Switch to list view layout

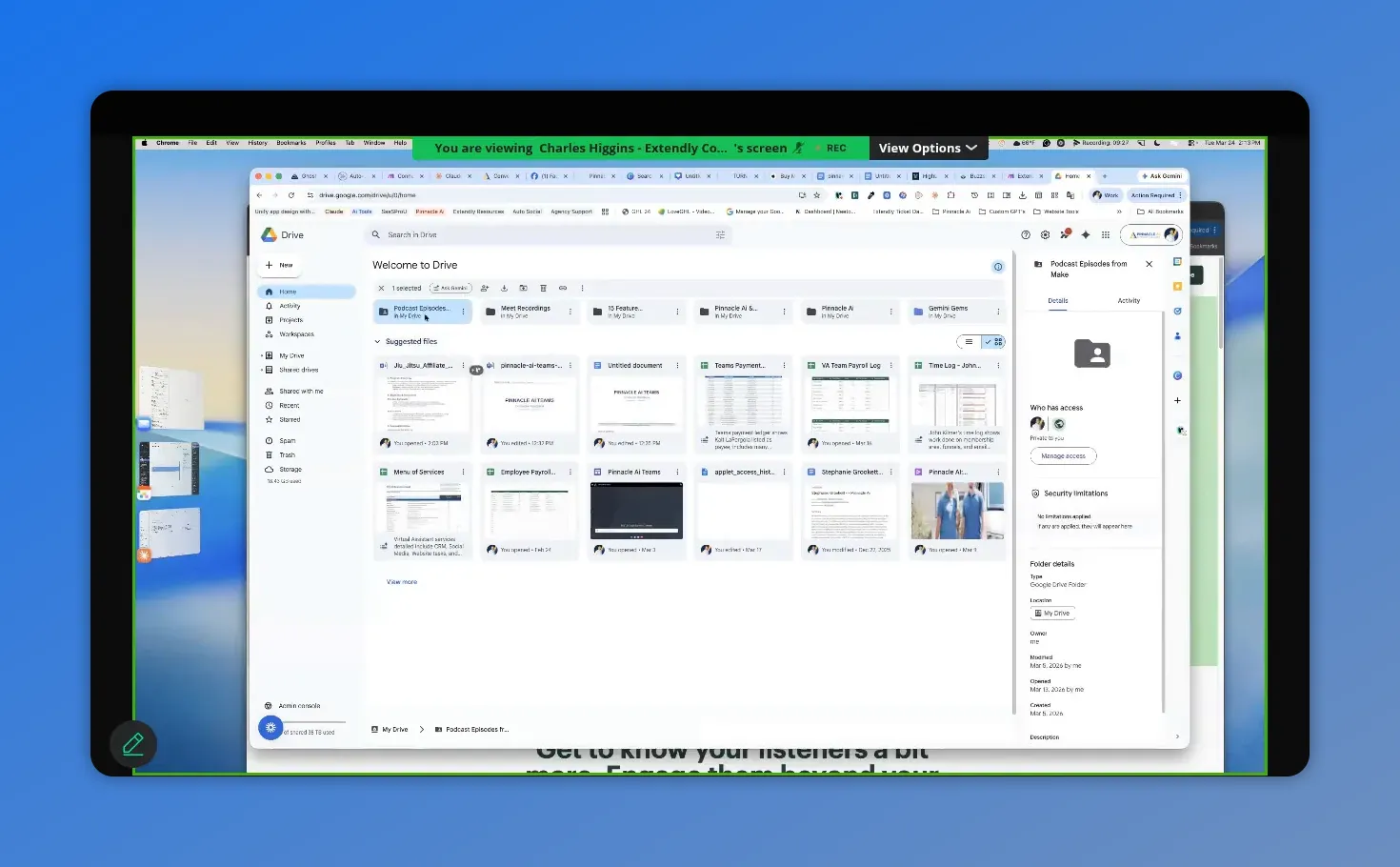(x=969, y=341)
